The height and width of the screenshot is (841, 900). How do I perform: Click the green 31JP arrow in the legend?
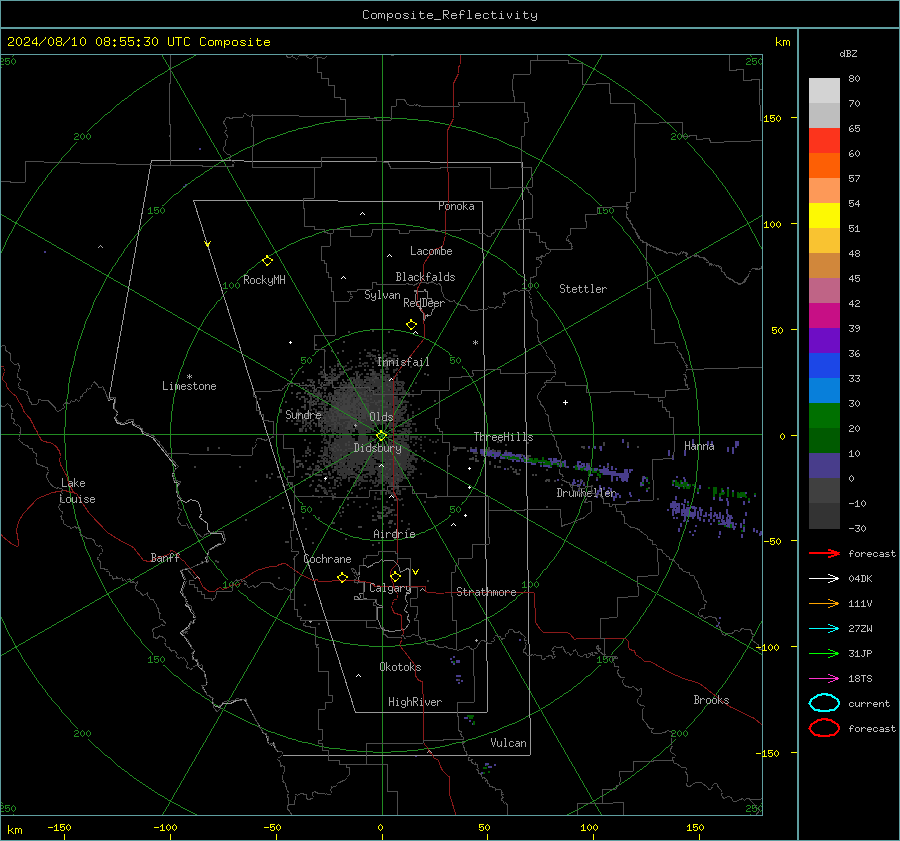[824, 653]
